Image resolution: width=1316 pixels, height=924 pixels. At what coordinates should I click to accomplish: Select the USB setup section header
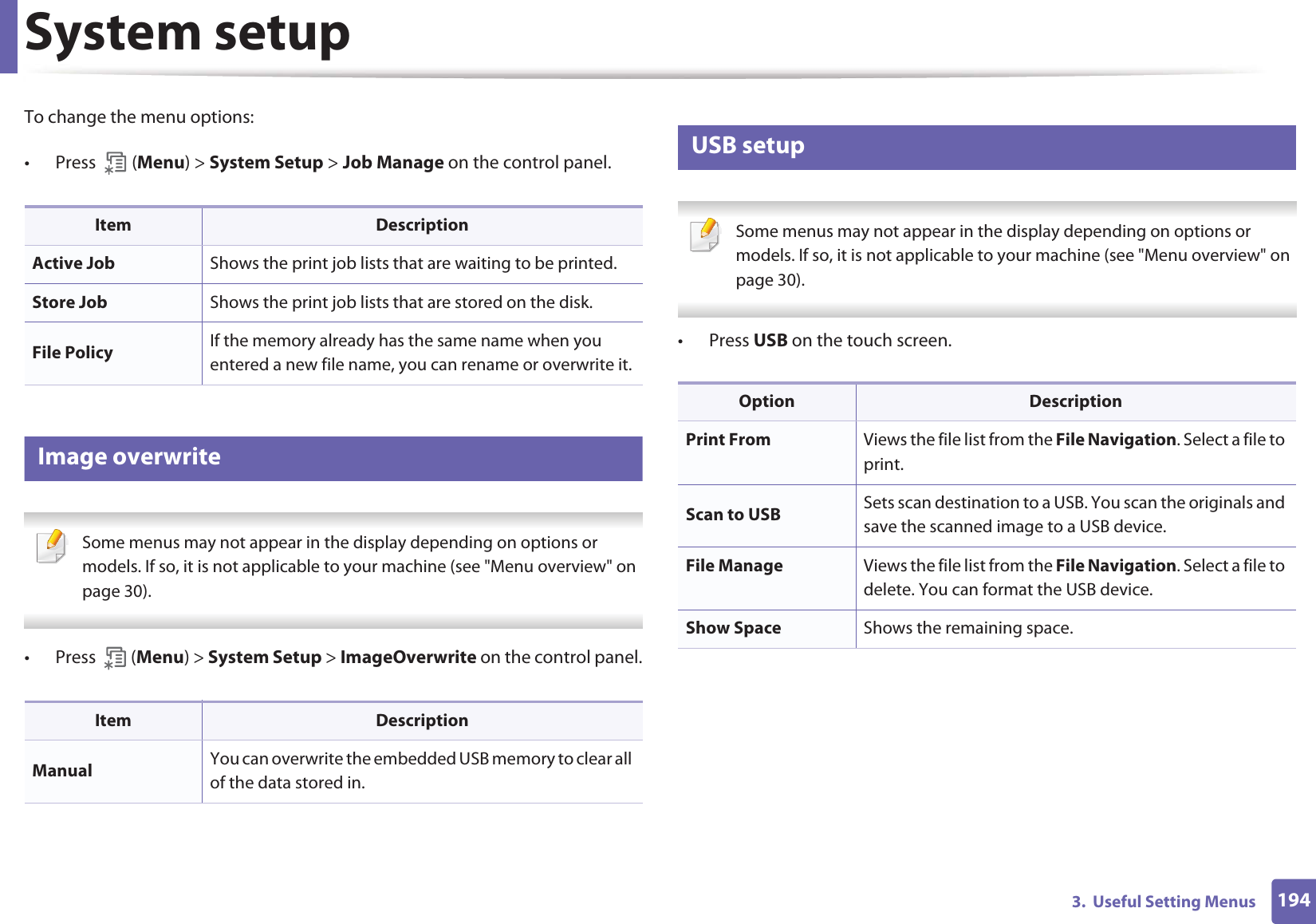[x=987, y=147]
